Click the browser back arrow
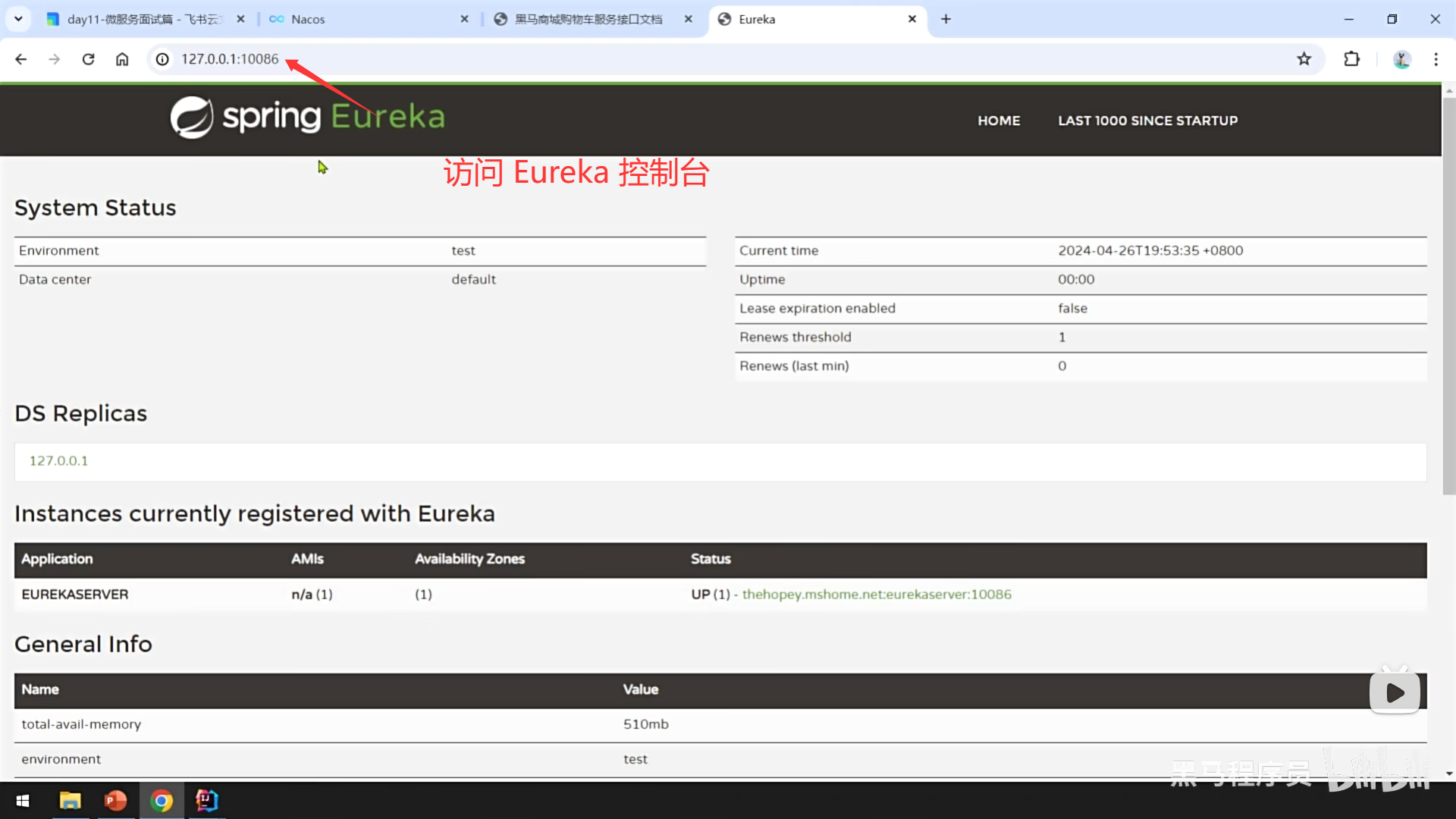The height and width of the screenshot is (819, 1456). pyautogui.click(x=20, y=59)
